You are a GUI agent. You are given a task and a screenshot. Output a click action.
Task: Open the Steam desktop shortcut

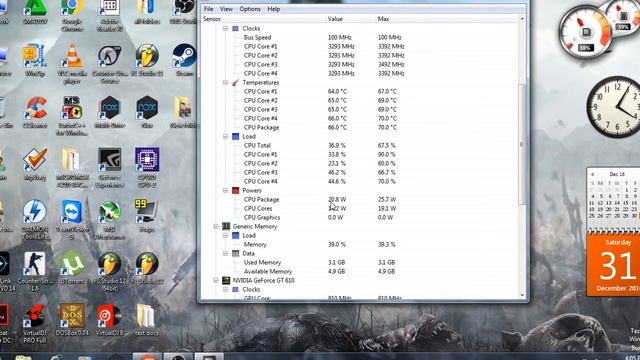184,60
